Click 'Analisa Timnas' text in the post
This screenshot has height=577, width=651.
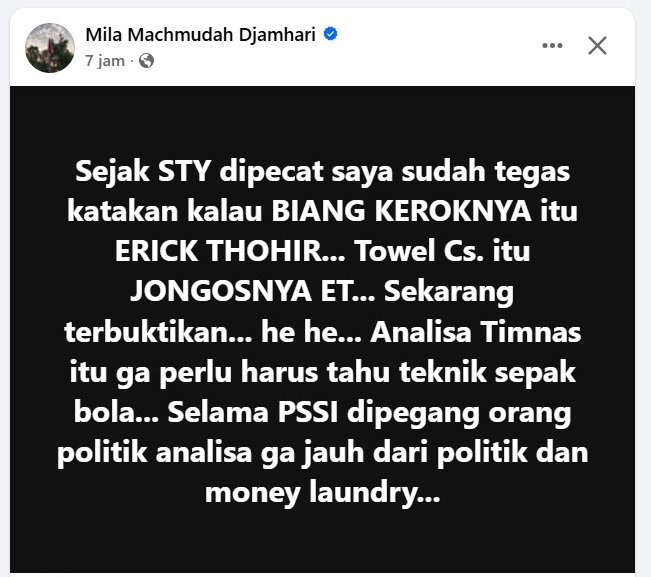coord(475,332)
